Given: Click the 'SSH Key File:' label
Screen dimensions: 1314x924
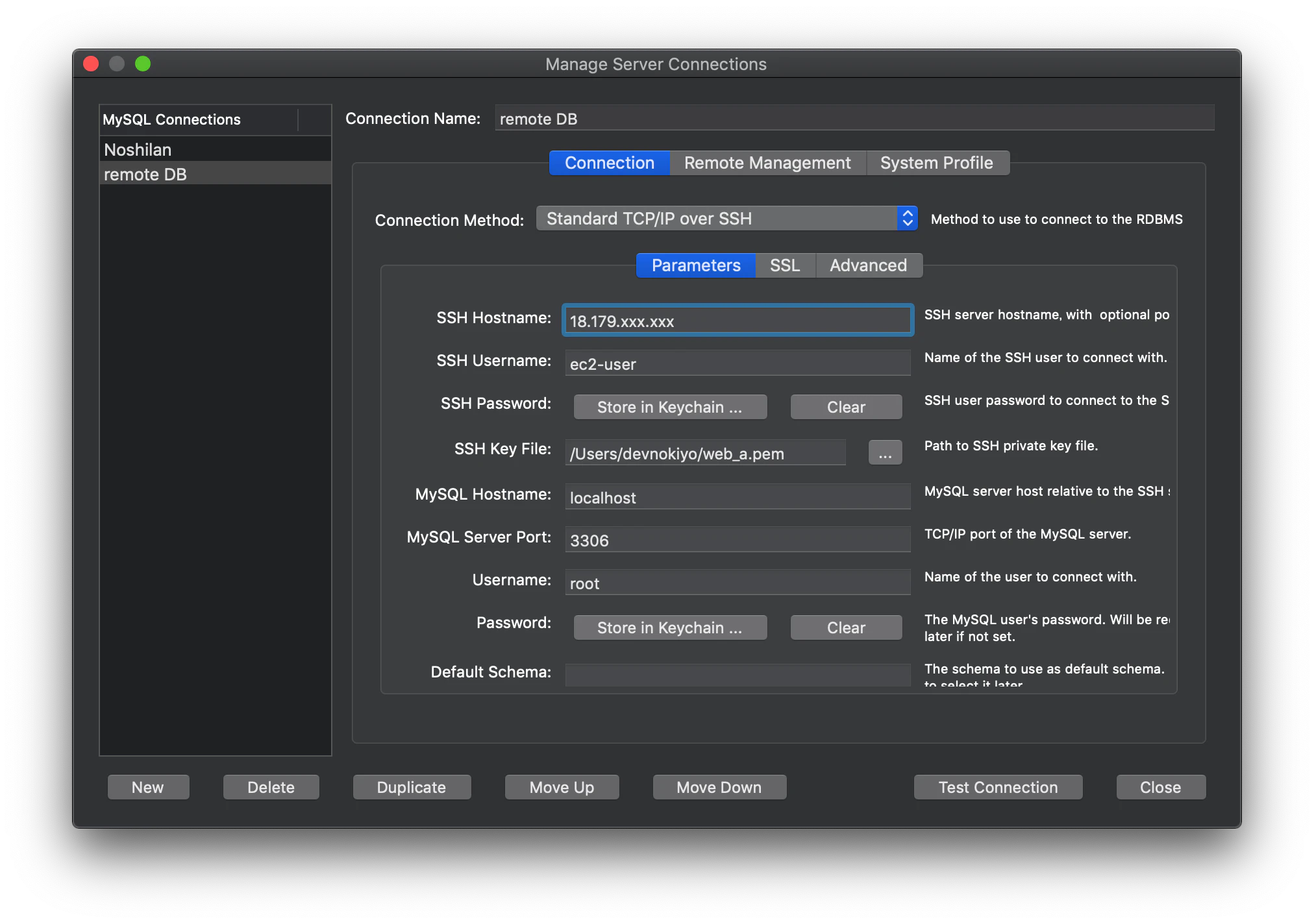Looking at the screenshot, I should point(502,449).
